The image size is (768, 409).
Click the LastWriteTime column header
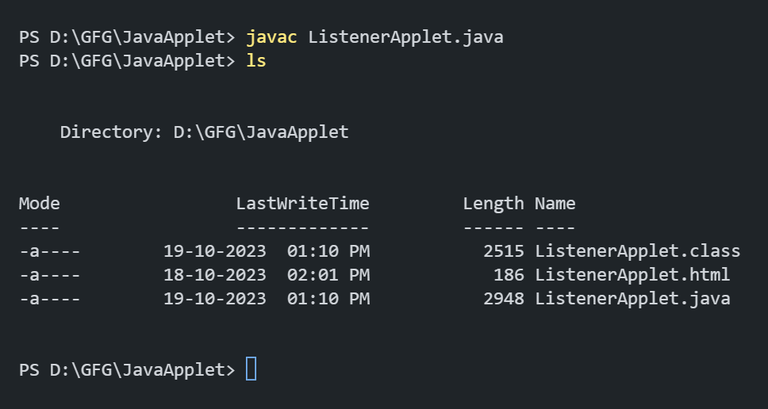click(302, 203)
